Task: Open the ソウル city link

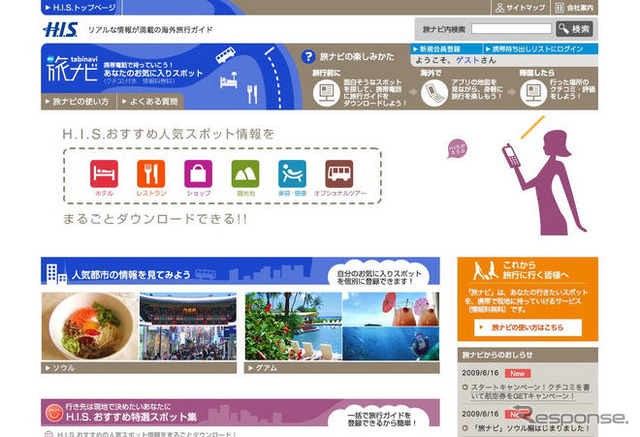Action: pyautogui.click(x=139, y=368)
